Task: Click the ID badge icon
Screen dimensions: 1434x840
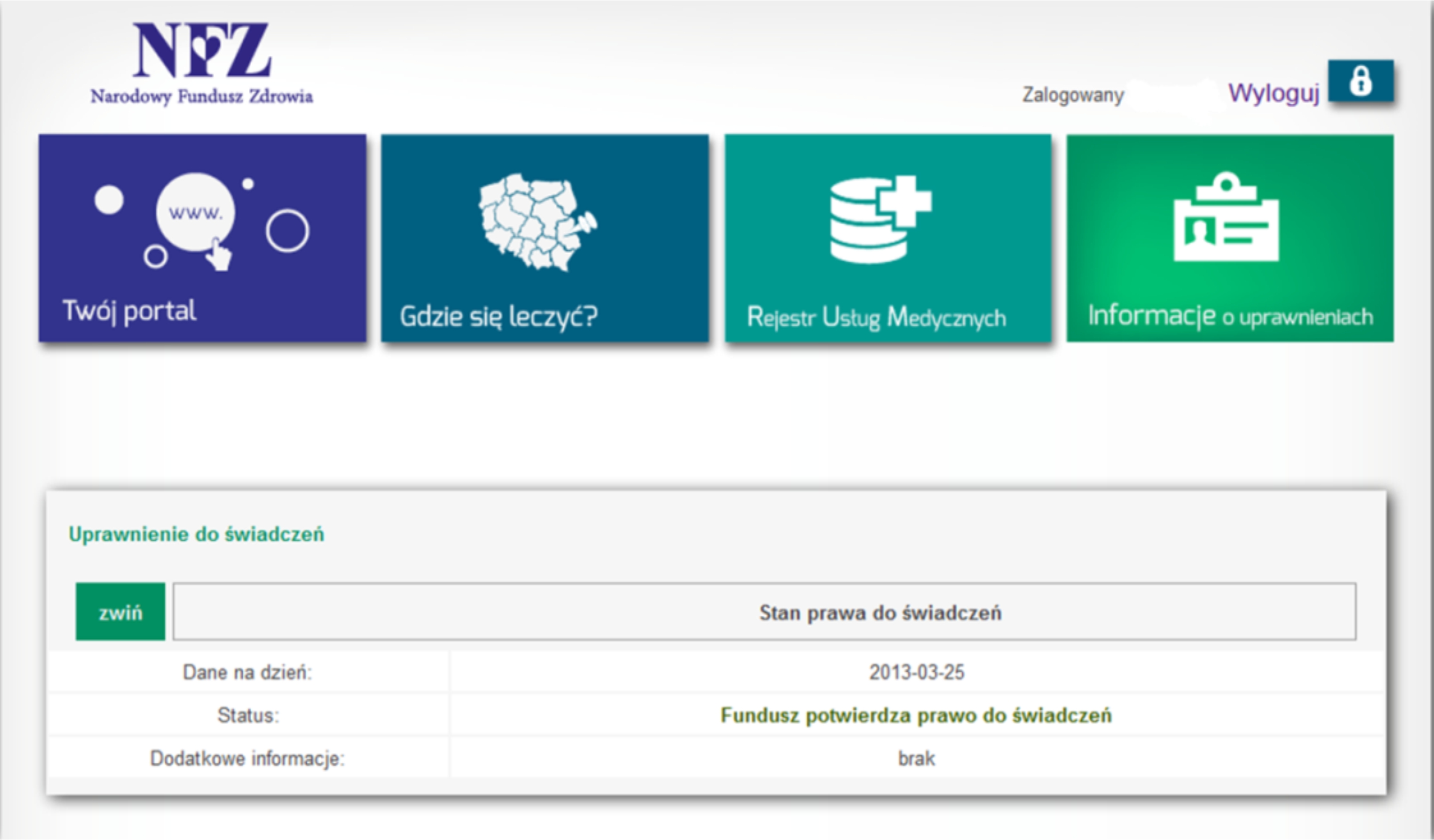Action: [x=1226, y=217]
